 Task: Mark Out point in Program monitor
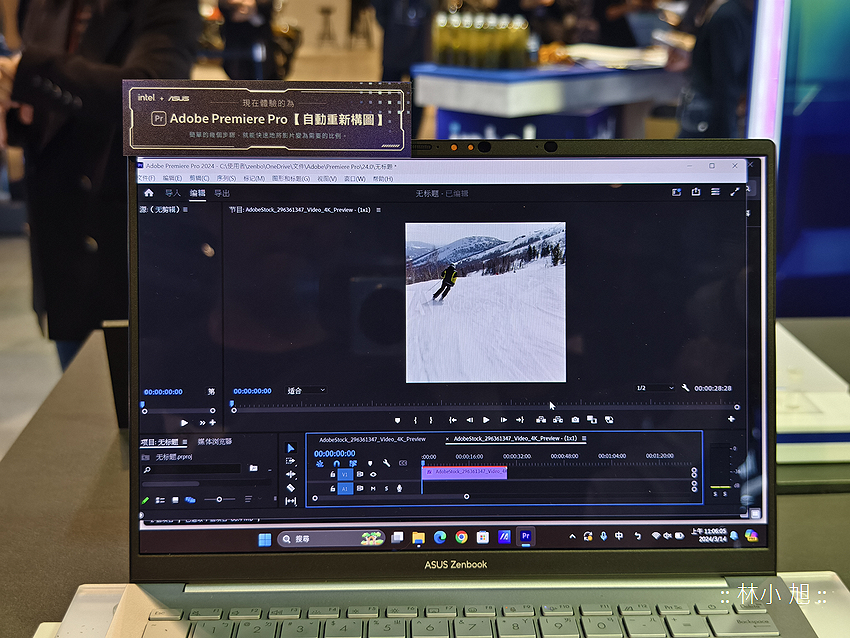[431, 420]
